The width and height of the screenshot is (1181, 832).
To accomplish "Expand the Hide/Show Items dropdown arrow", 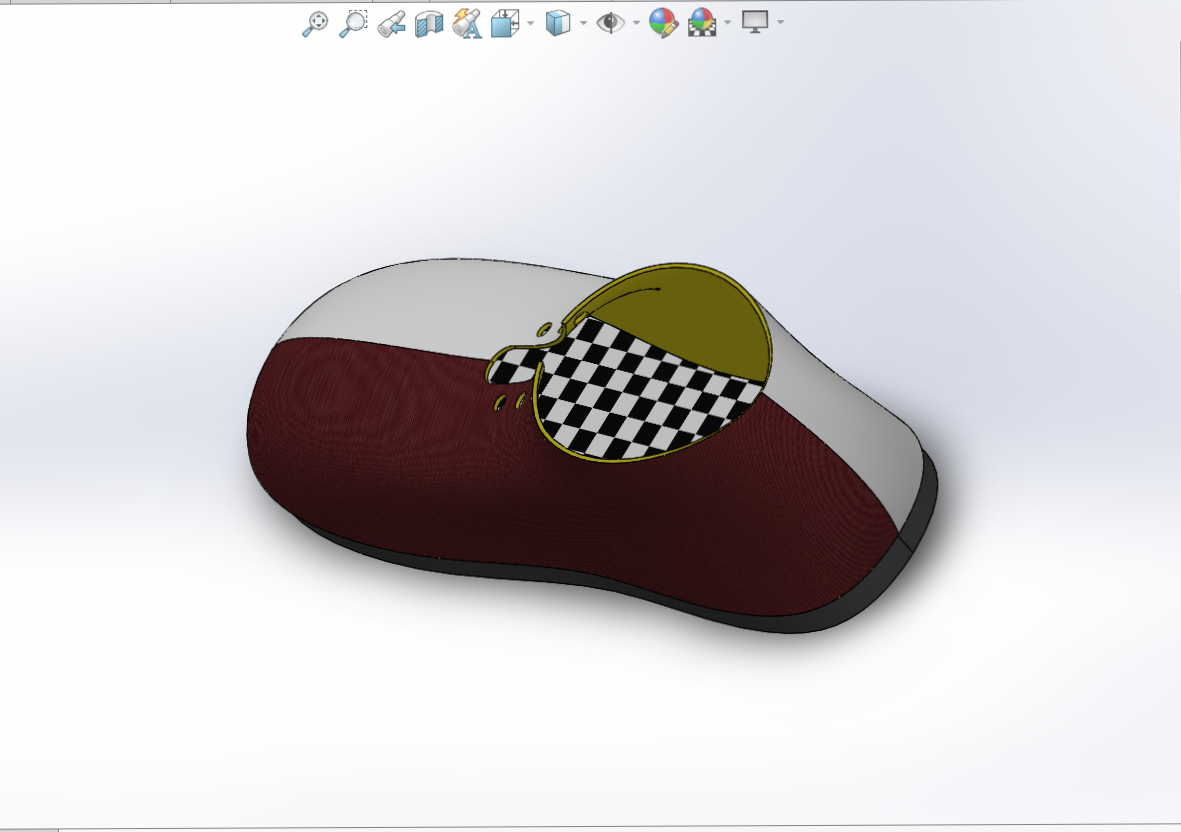I will (636, 23).
